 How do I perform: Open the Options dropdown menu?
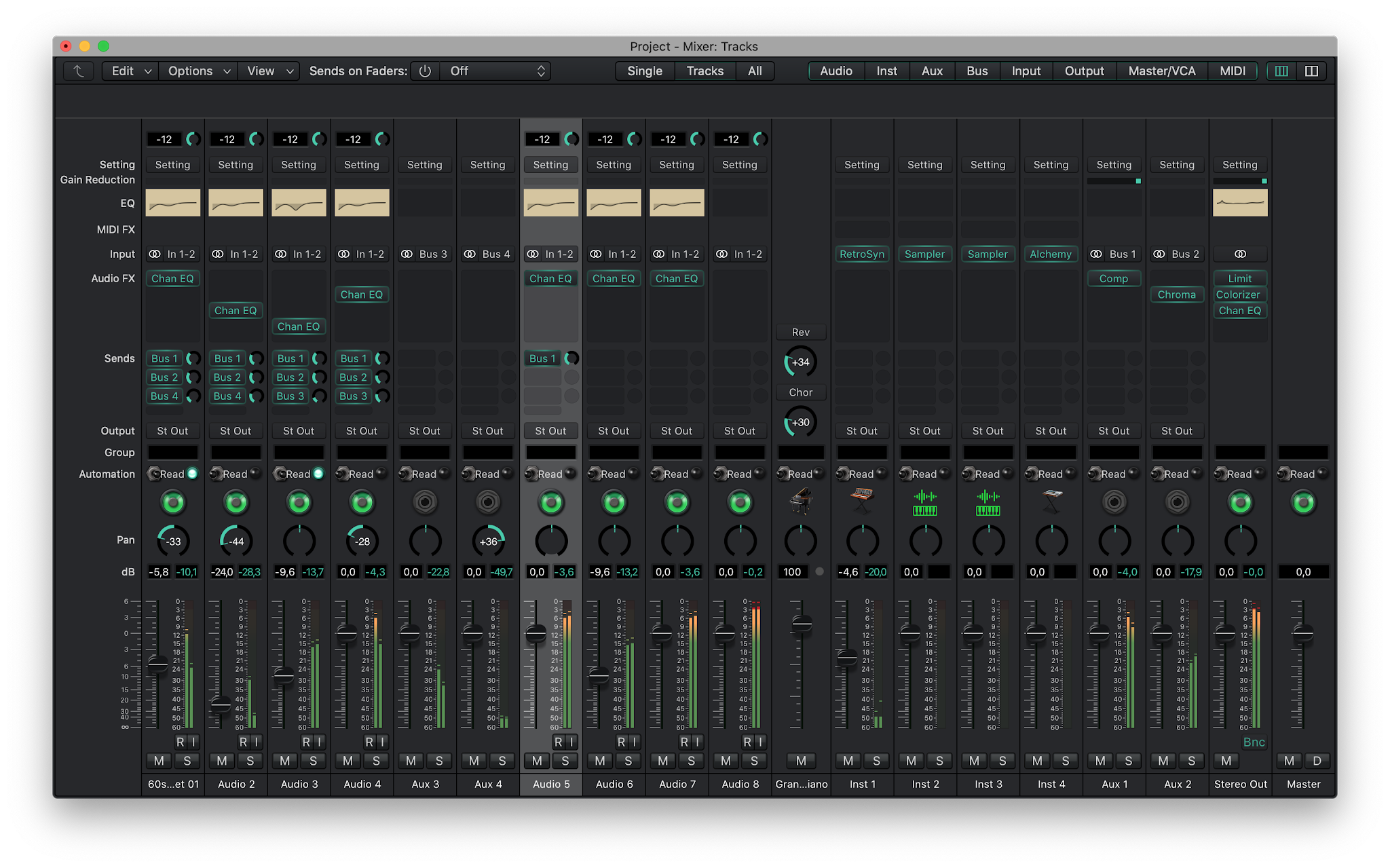click(x=198, y=71)
